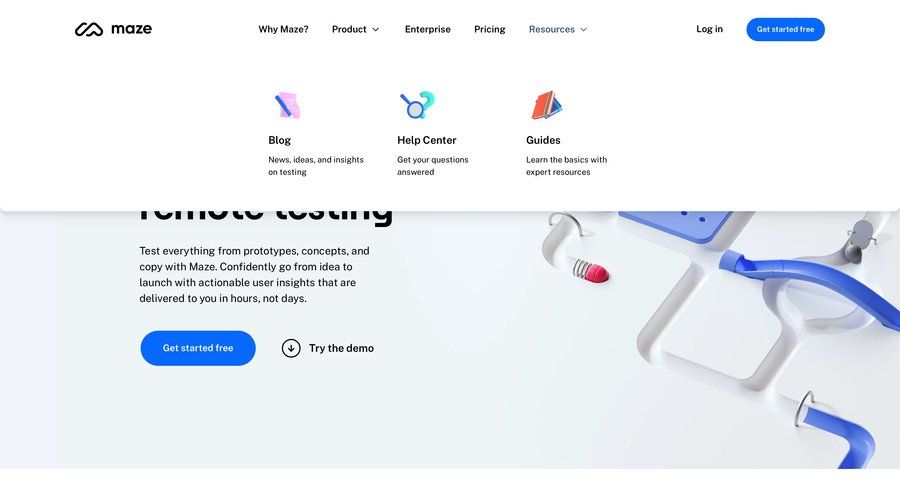Click the Maze logo icon
Viewport: 900px width, 484px height.
point(89,29)
